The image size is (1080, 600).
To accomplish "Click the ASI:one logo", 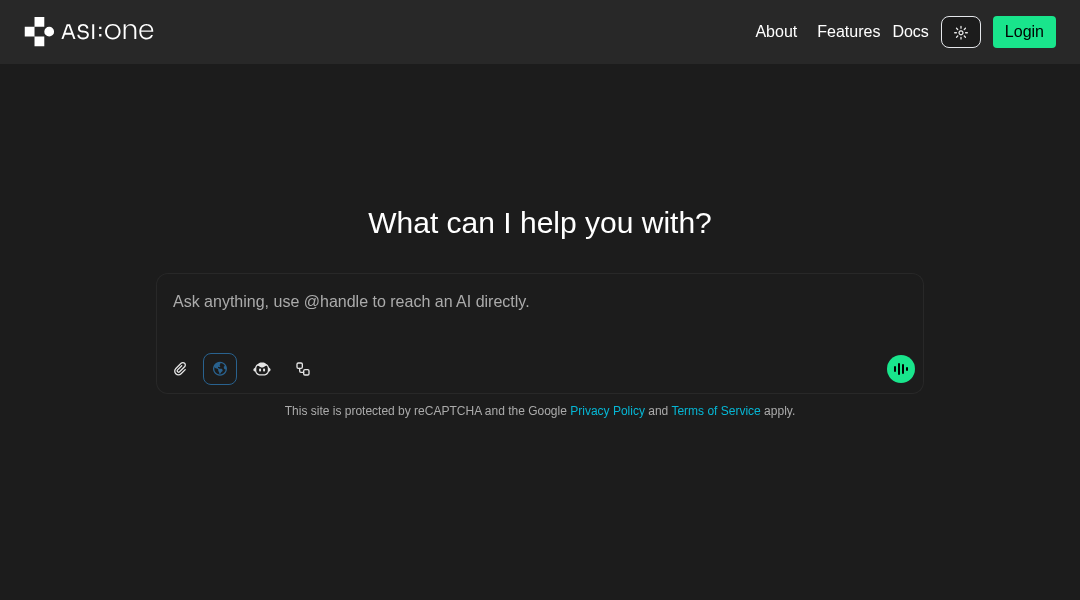I will tap(88, 31).
